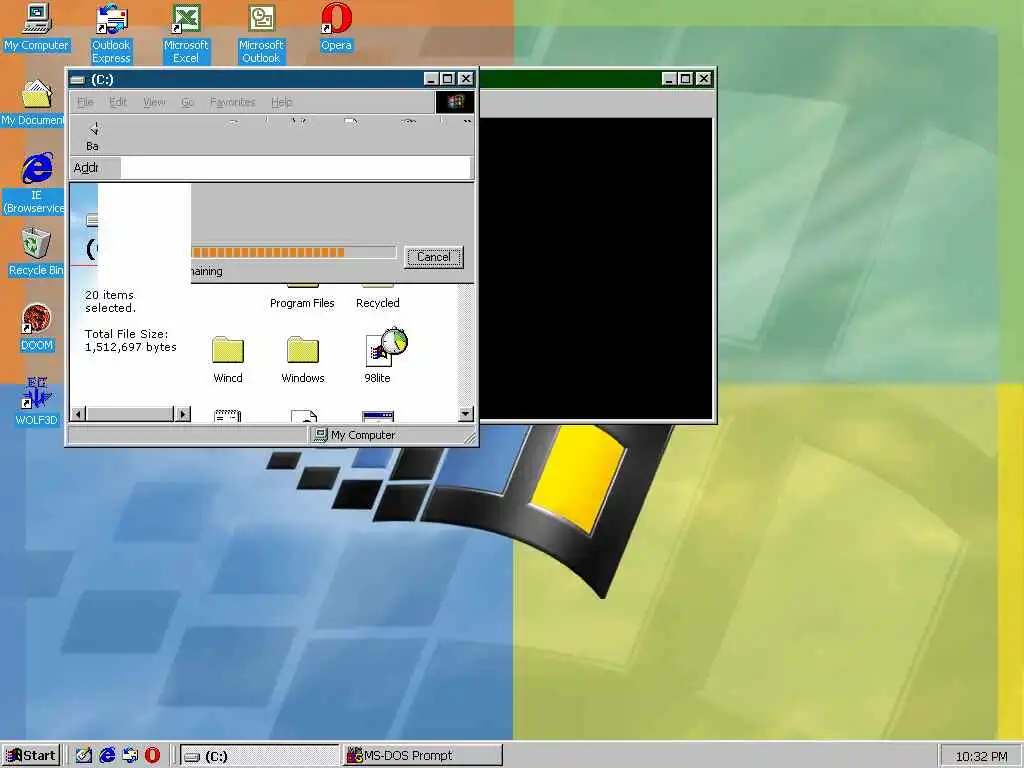Open the Help menu

(x=281, y=102)
